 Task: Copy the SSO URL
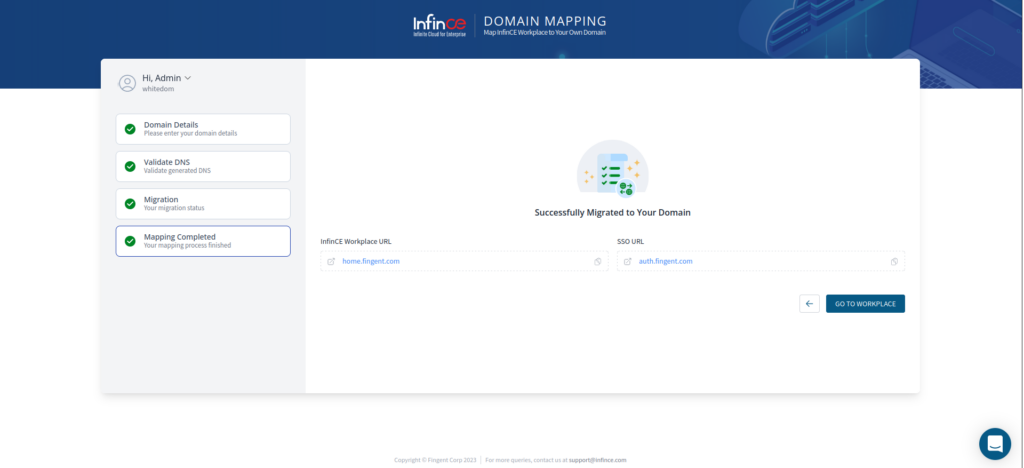tap(894, 261)
